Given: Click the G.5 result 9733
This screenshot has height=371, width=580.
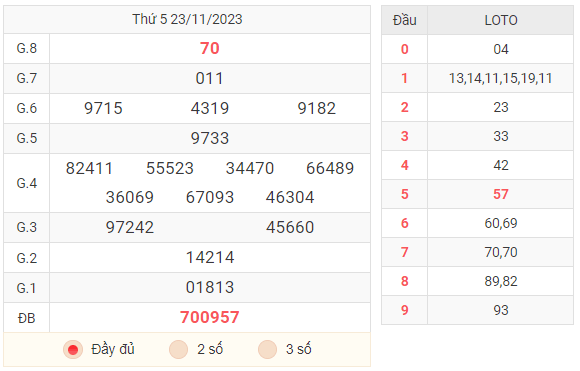Looking at the screenshot, I should [210, 138].
